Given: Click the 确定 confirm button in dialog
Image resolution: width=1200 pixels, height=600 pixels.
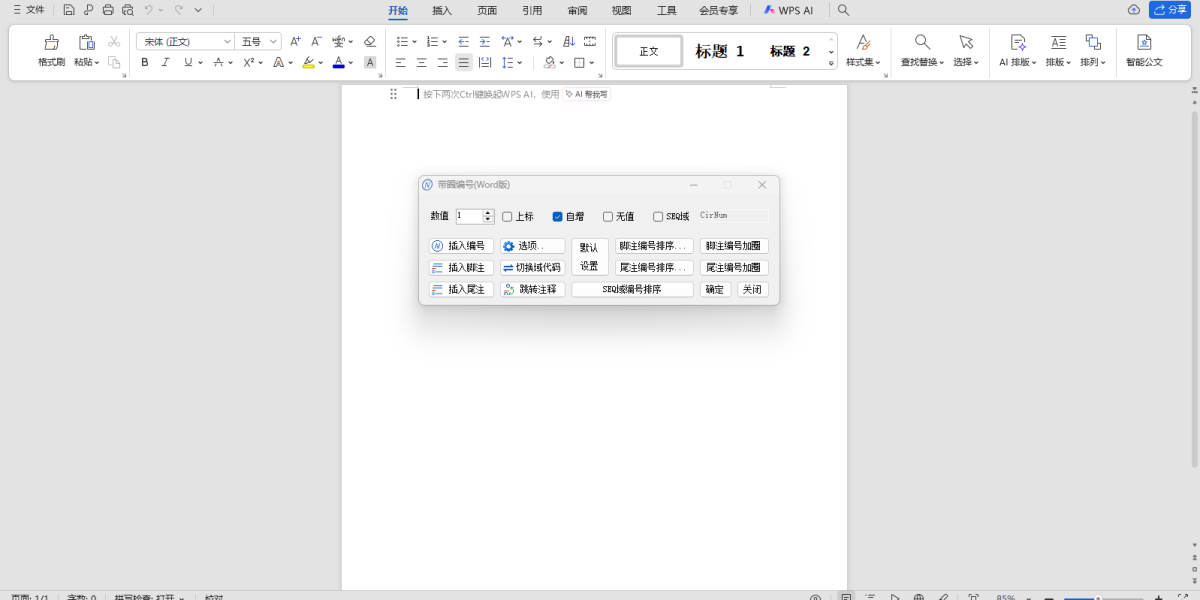Looking at the screenshot, I should (715, 289).
